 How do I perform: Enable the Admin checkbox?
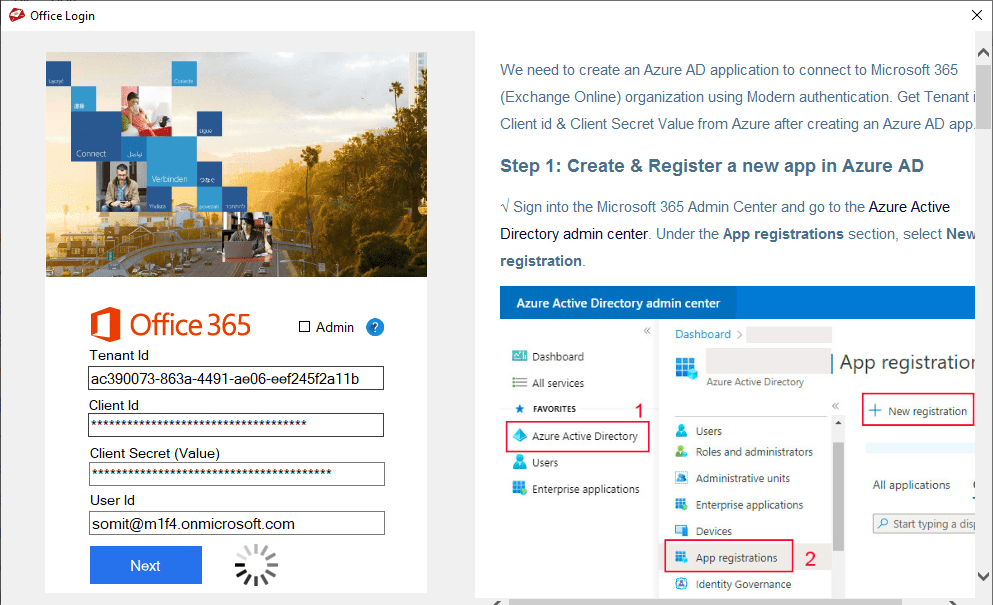click(305, 327)
